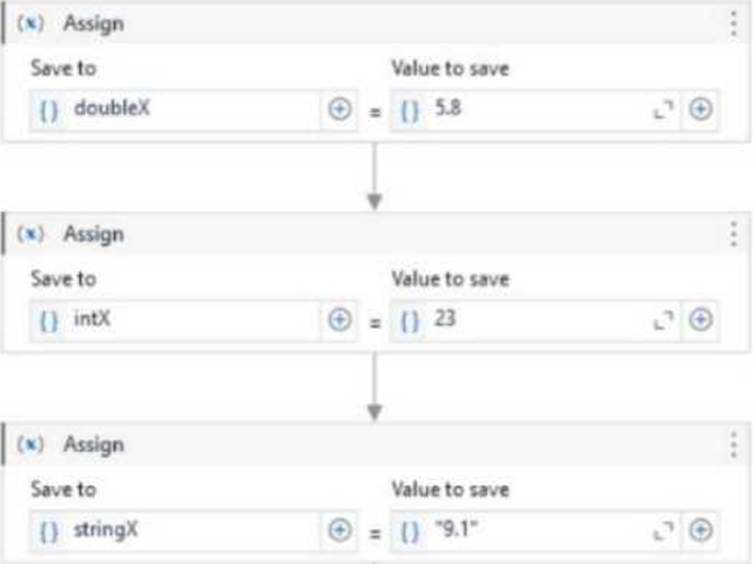Open options menu of doubleX Assign activity
This screenshot has width=753, height=564.
(x=734, y=24)
